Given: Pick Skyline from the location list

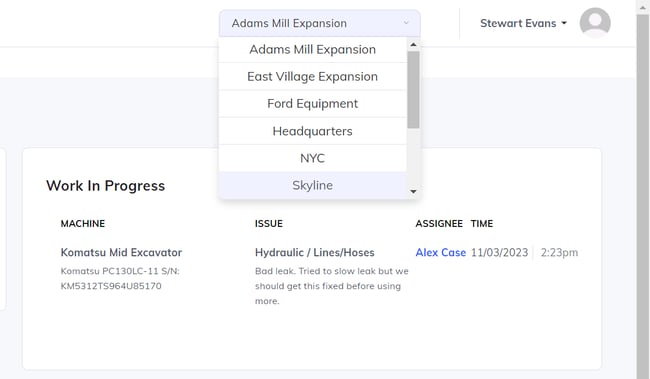Looking at the screenshot, I should (313, 185).
